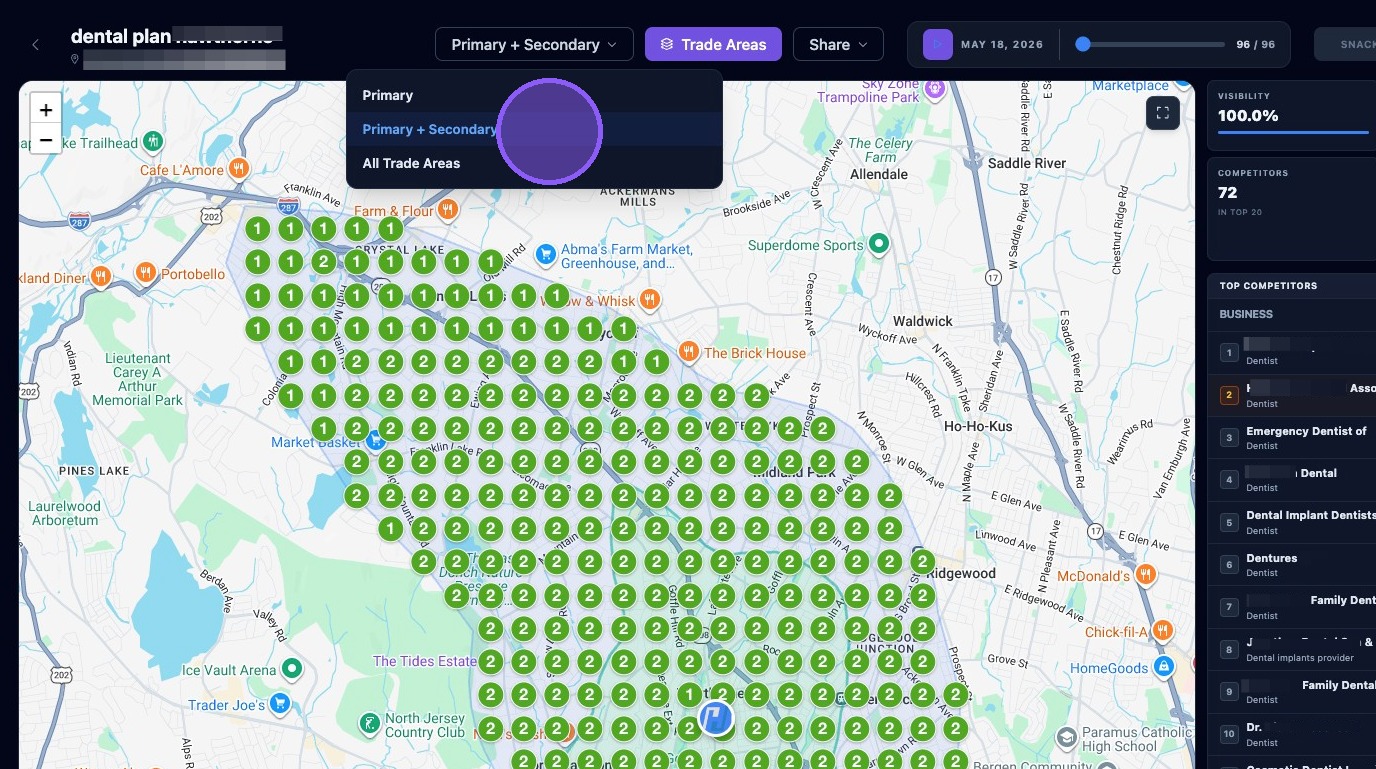Click the Wow & Whisk restaurant pin
This screenshot has height=769, width=1376.
[x=650, y=299]
